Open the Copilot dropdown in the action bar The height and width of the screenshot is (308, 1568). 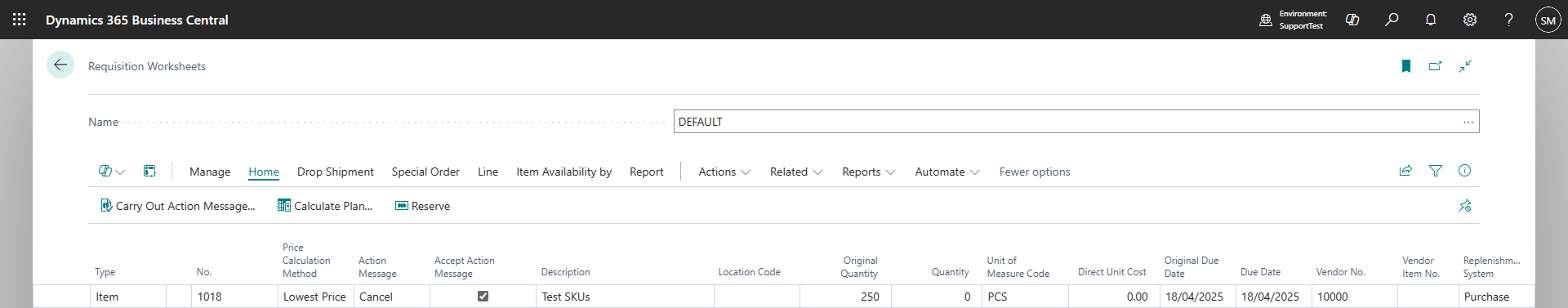point(111,172)
